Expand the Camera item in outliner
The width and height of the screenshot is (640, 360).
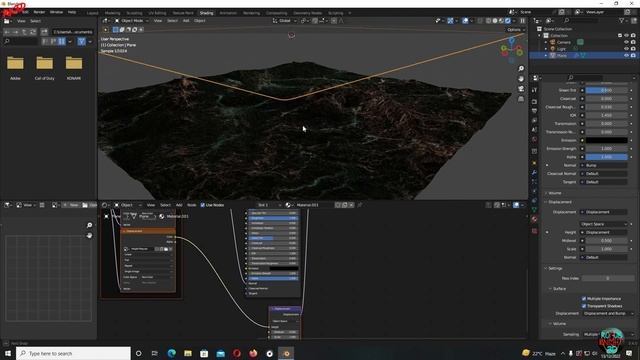coord(546,42)
